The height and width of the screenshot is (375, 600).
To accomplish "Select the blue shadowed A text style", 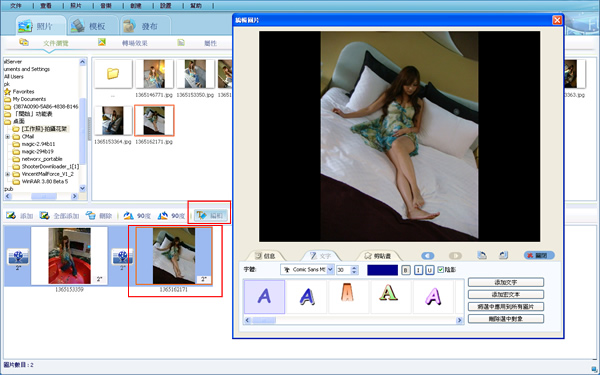I will click(x=307, y=297).
